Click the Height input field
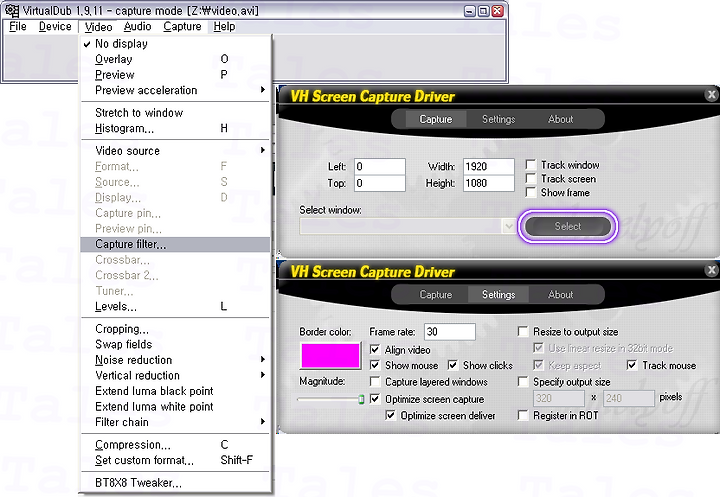Image resolution: width=720 pixels, height=497 pixels. click(489, 183)
